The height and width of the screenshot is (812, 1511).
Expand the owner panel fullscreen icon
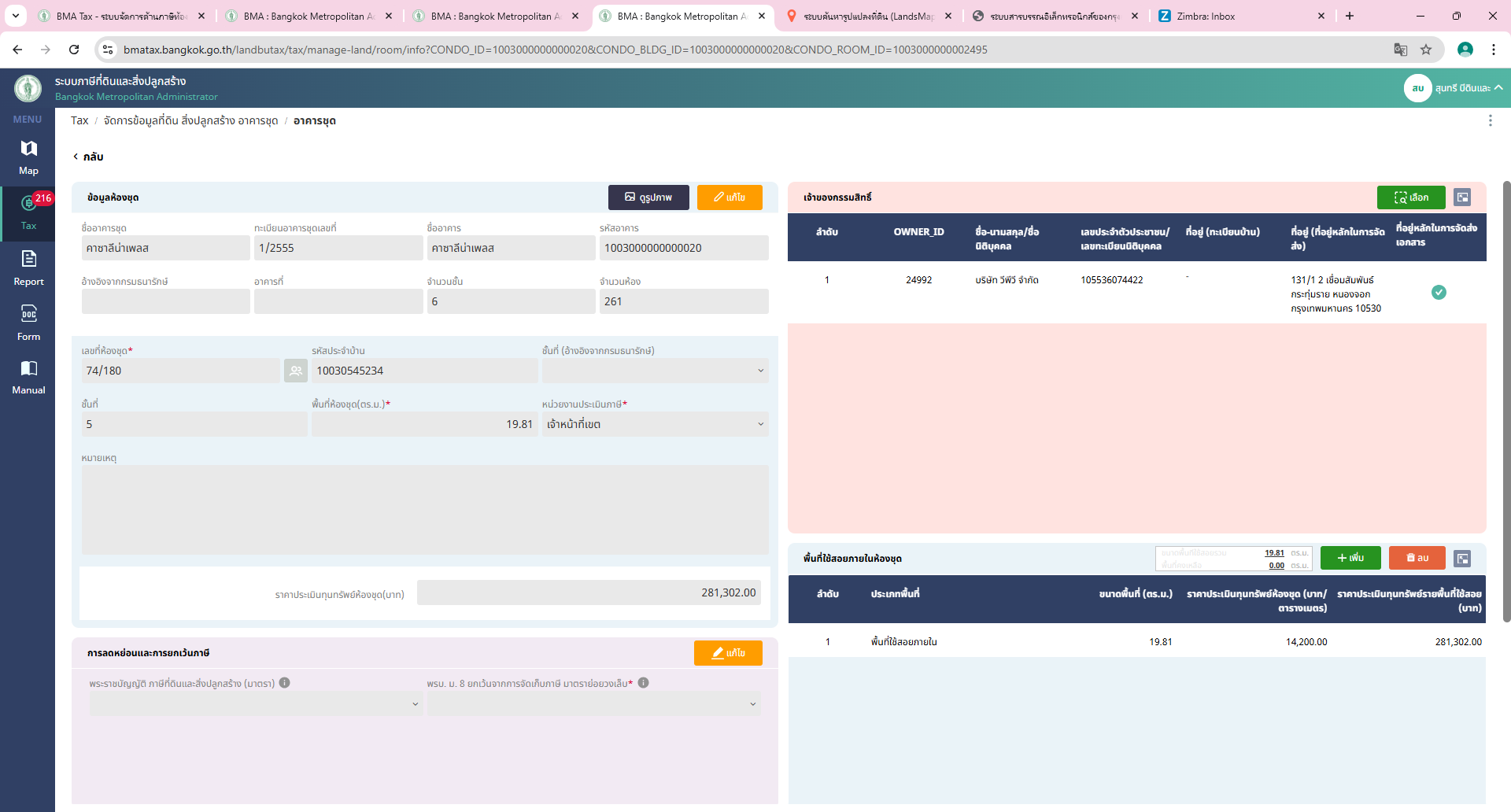click(1462, 197)
